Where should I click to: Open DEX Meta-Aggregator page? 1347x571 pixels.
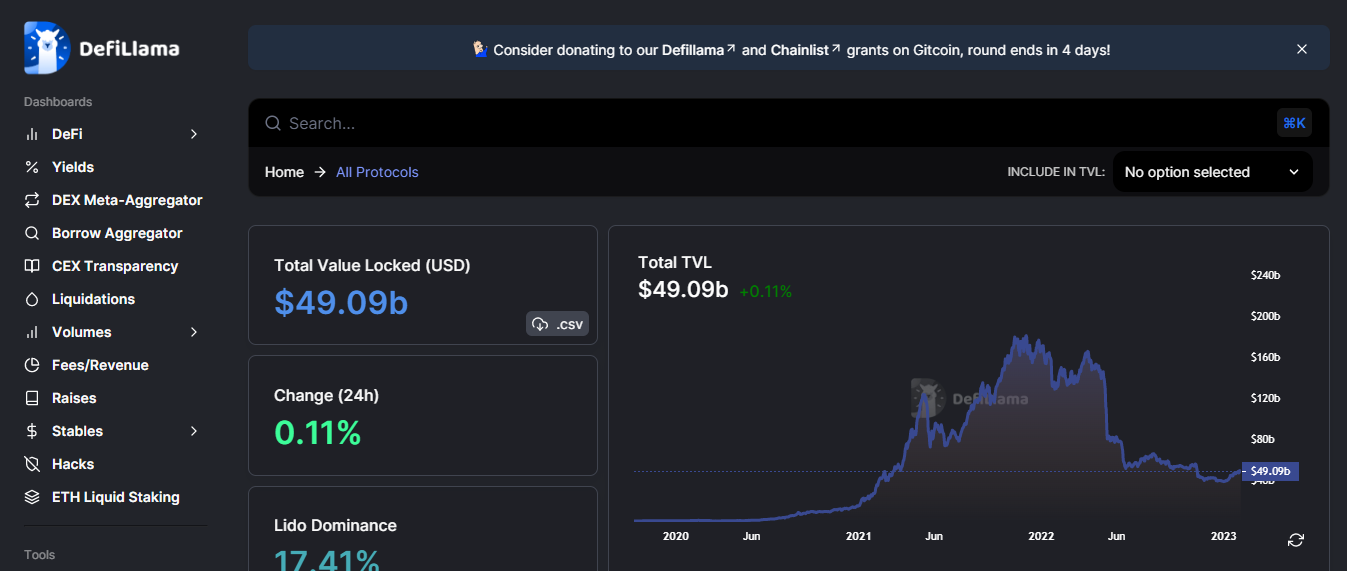tap(127, 200)
